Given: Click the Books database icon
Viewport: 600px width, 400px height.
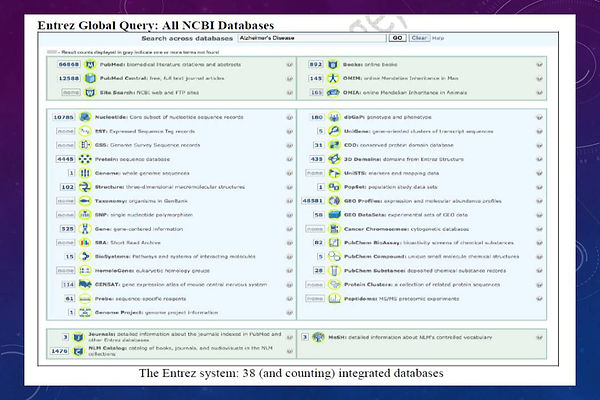Looking at the screenshot, I should [333, 64].
